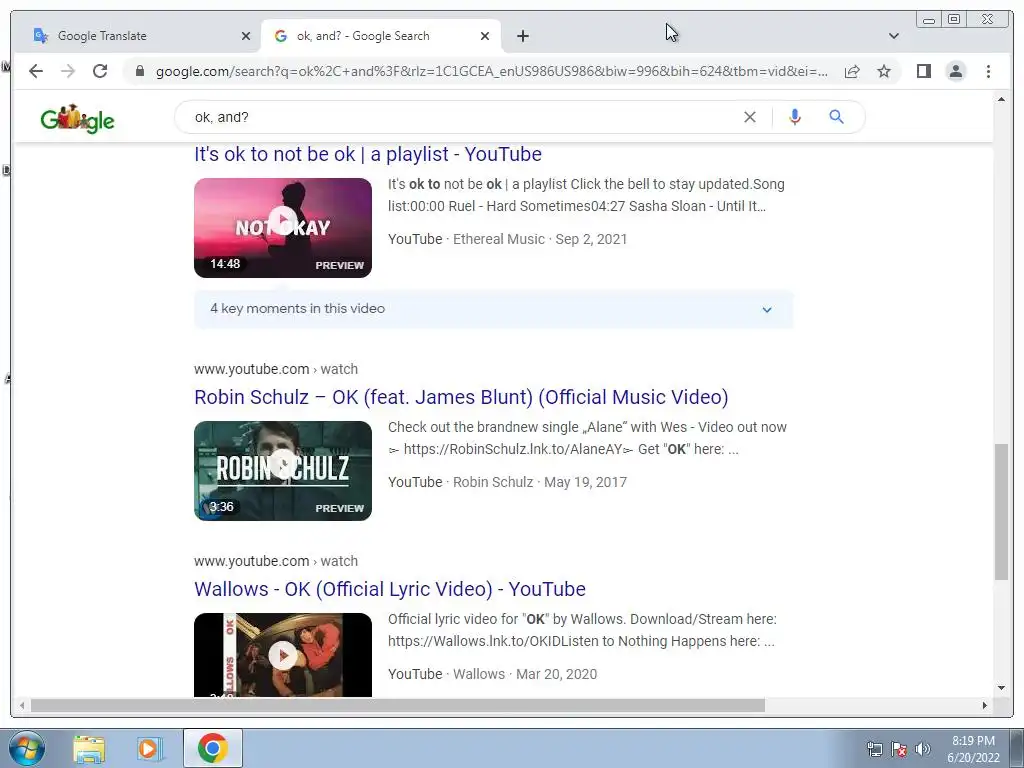
Task: Close the Google Translate tab
Action: [246, 36]
